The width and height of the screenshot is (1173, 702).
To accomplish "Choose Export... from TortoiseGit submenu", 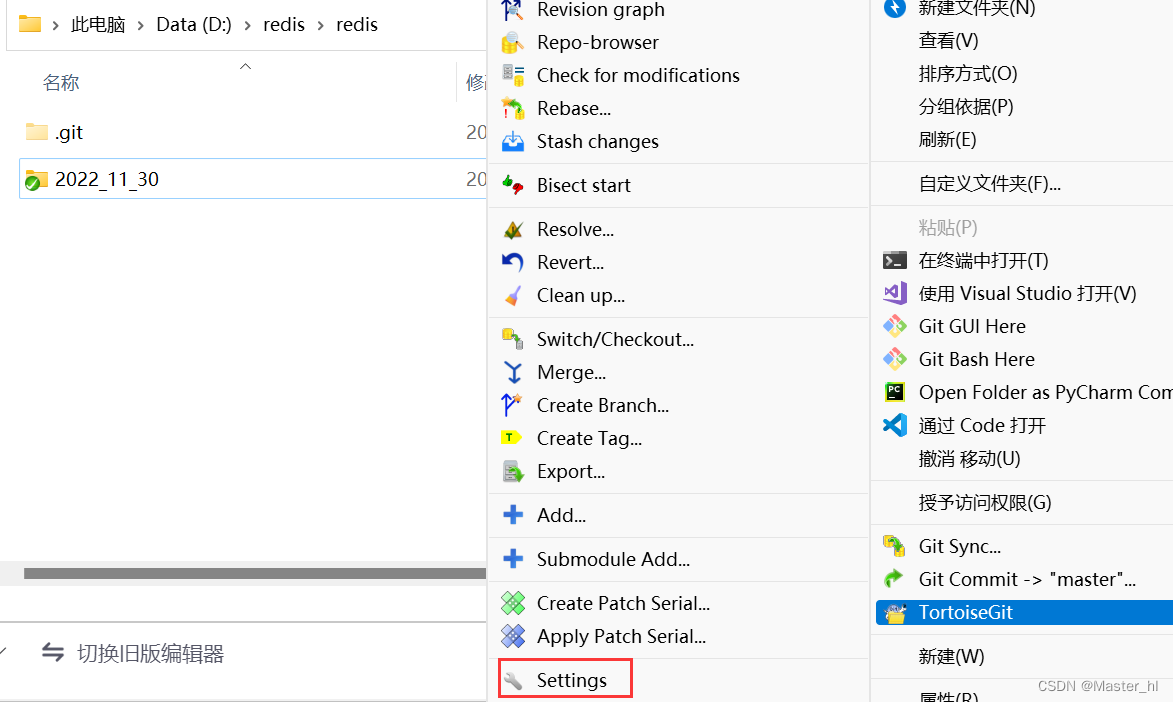I will click(678, 471).
